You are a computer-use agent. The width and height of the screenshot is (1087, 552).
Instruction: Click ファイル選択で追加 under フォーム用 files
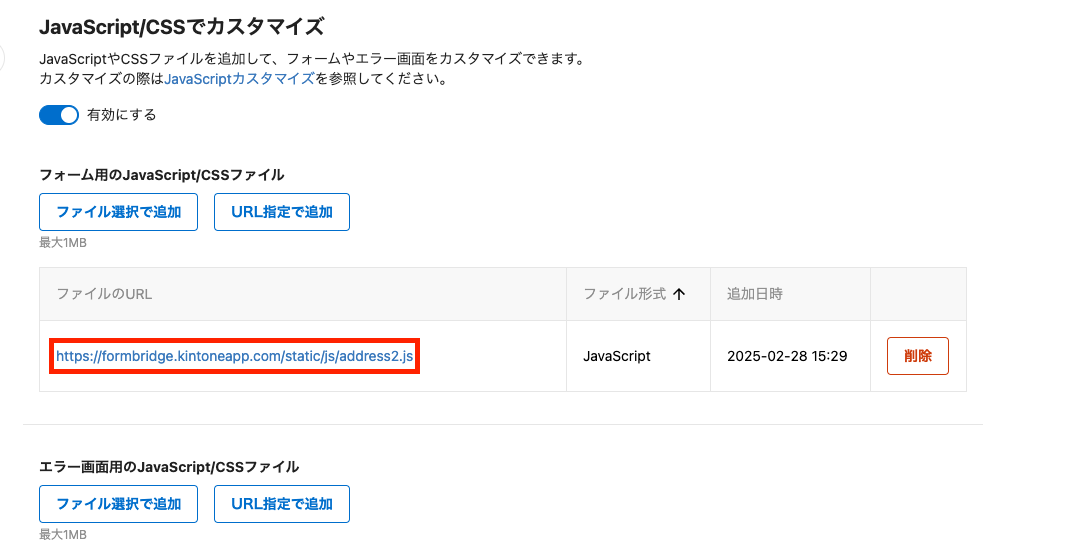(119, 212)
